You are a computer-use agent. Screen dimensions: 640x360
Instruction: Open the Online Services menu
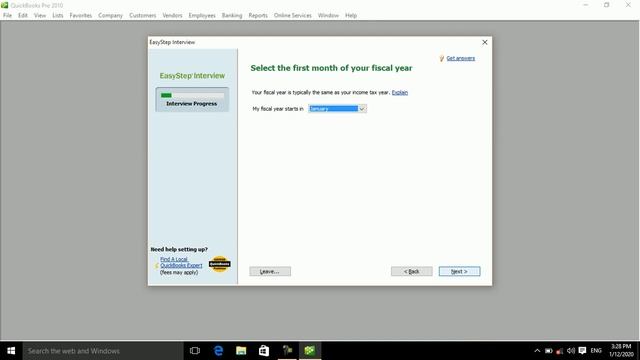click(x=293, y=16)
